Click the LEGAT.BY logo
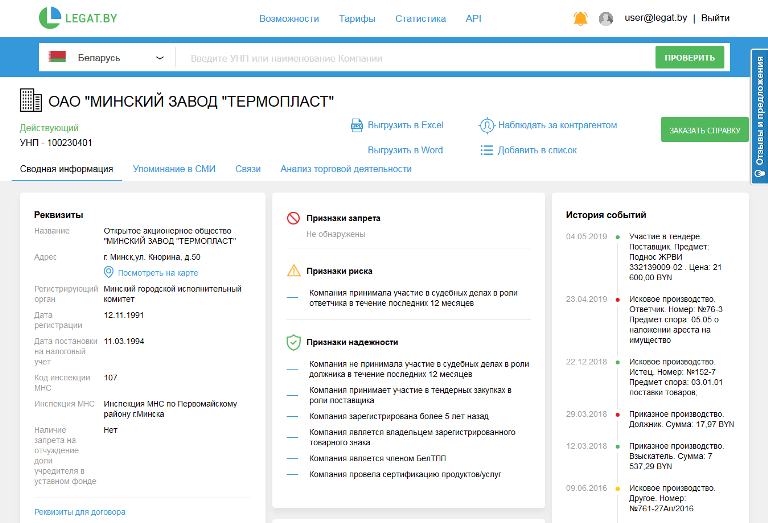 pos(78,18)
